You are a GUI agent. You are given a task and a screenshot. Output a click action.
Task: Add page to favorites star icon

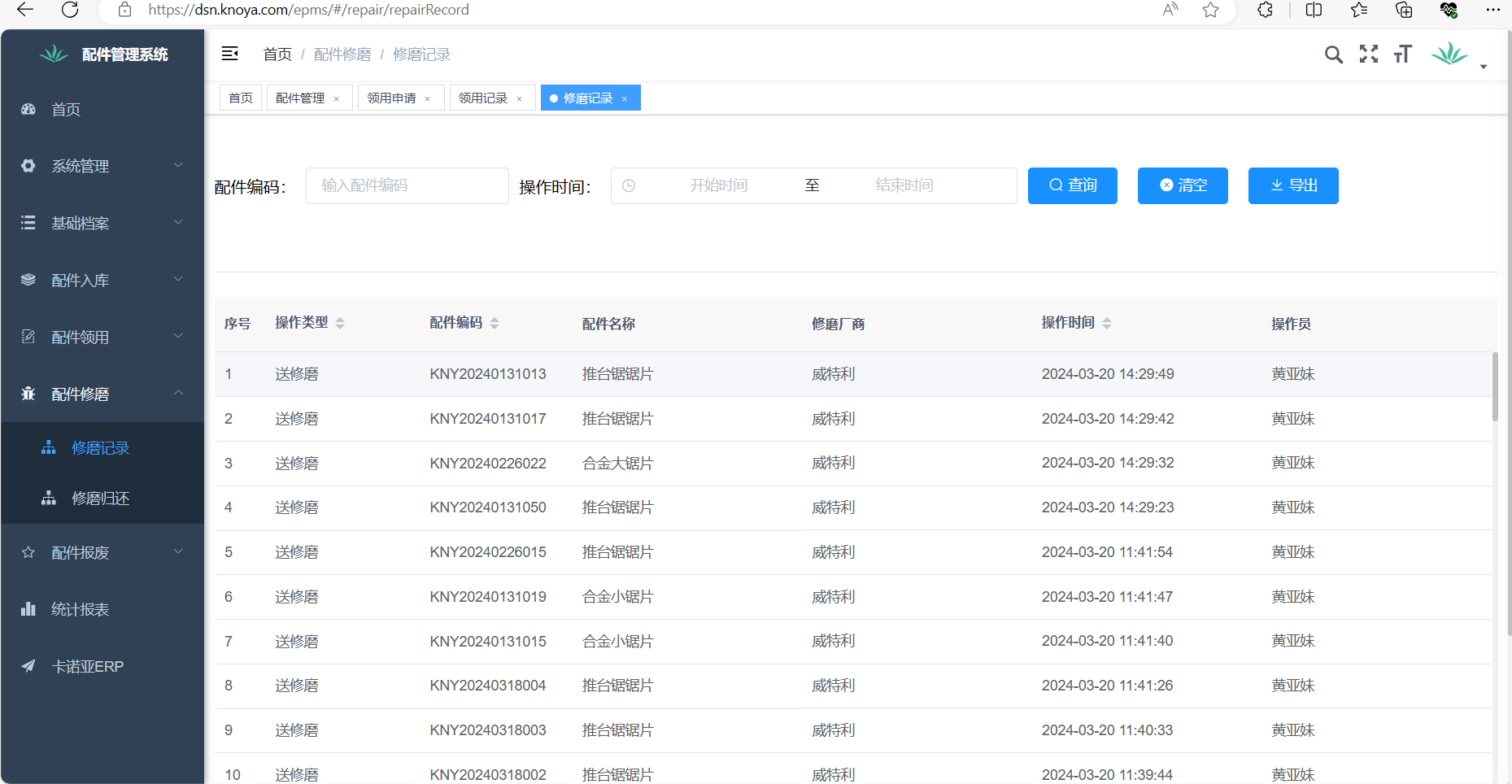(1211, 10)
